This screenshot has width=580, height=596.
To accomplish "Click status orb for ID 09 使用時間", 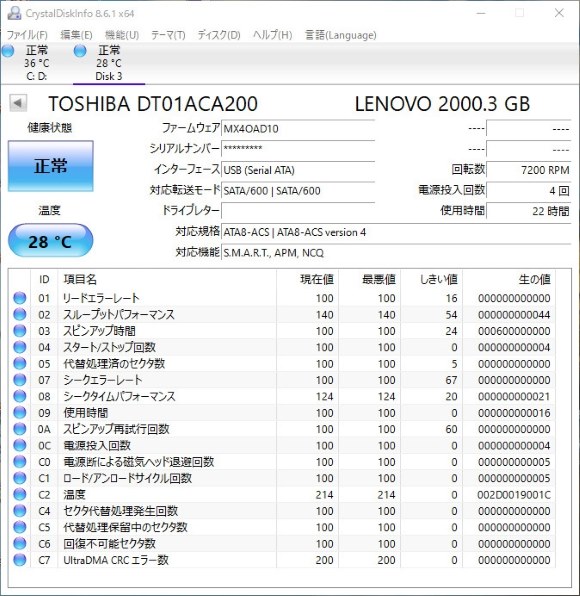I will [x=20, y=412].
